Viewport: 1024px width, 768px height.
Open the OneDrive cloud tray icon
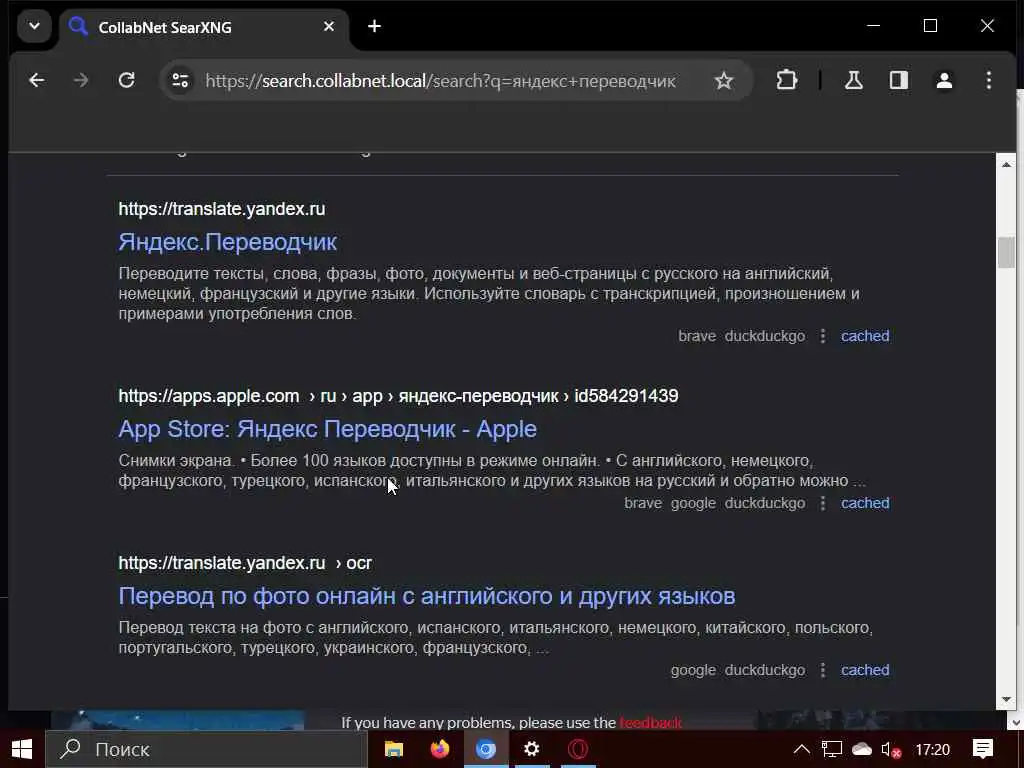pos(862,749)
